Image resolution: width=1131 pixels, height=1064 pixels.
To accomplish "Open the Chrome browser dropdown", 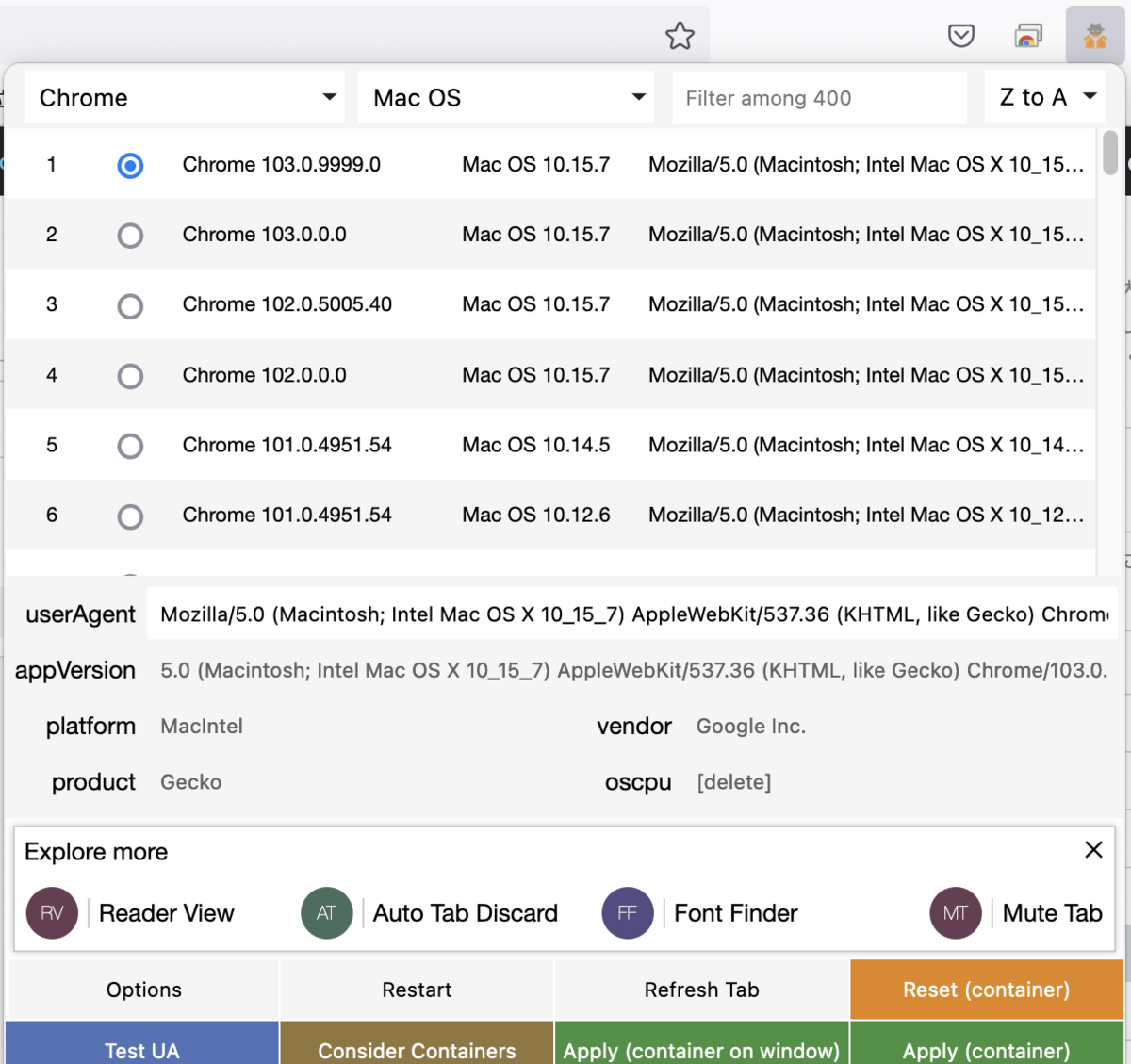I will click(187, 98).
